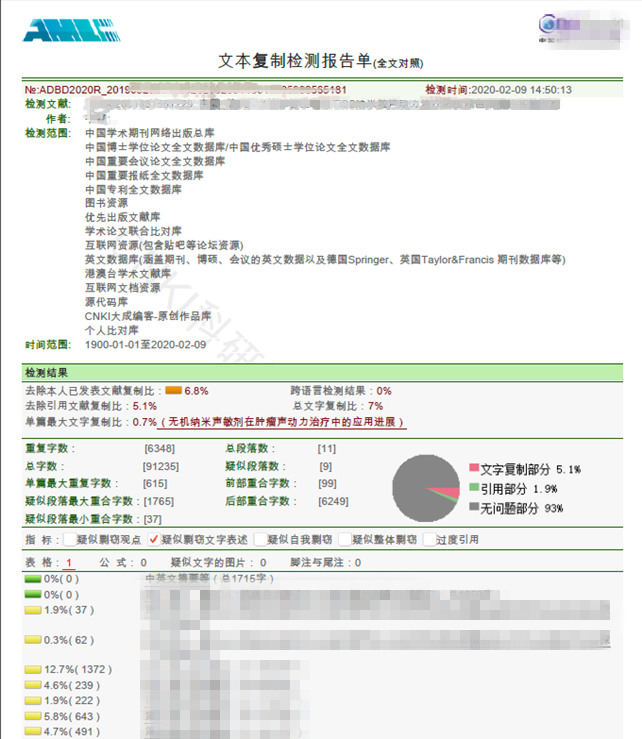The height and width of the screenshot is (739, 642).
Task: Toggle the 过度引用 checkbox
Action: pos(429,540)
